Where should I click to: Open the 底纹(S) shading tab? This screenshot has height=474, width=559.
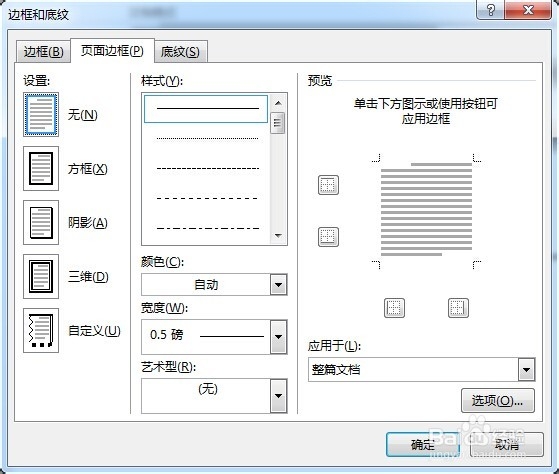coord(180,52)
